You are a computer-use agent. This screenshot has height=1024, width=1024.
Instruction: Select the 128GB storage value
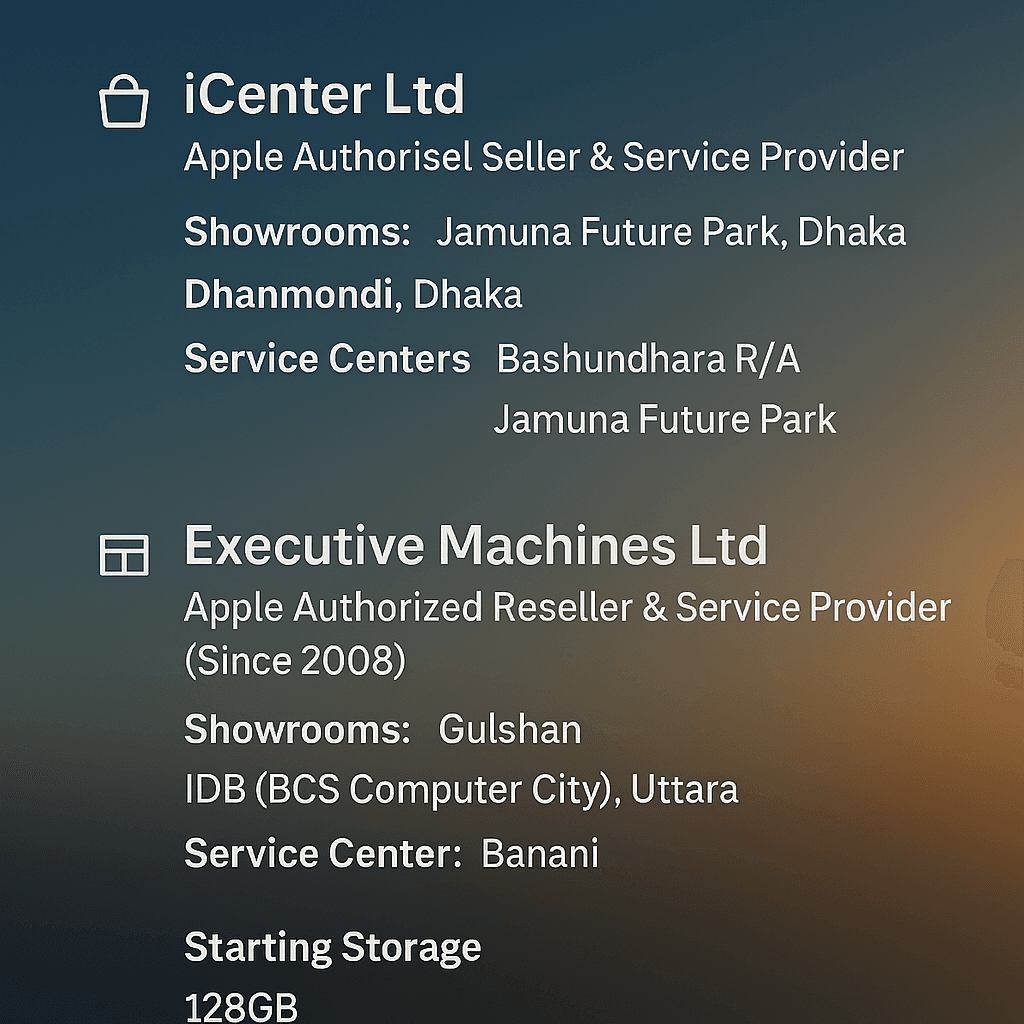241,1006
